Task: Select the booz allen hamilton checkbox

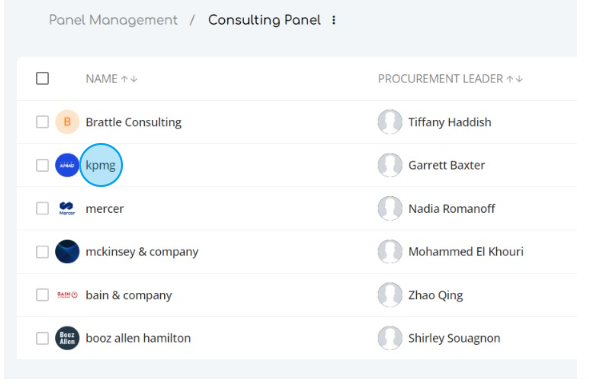Action: [x=42, y=338]
